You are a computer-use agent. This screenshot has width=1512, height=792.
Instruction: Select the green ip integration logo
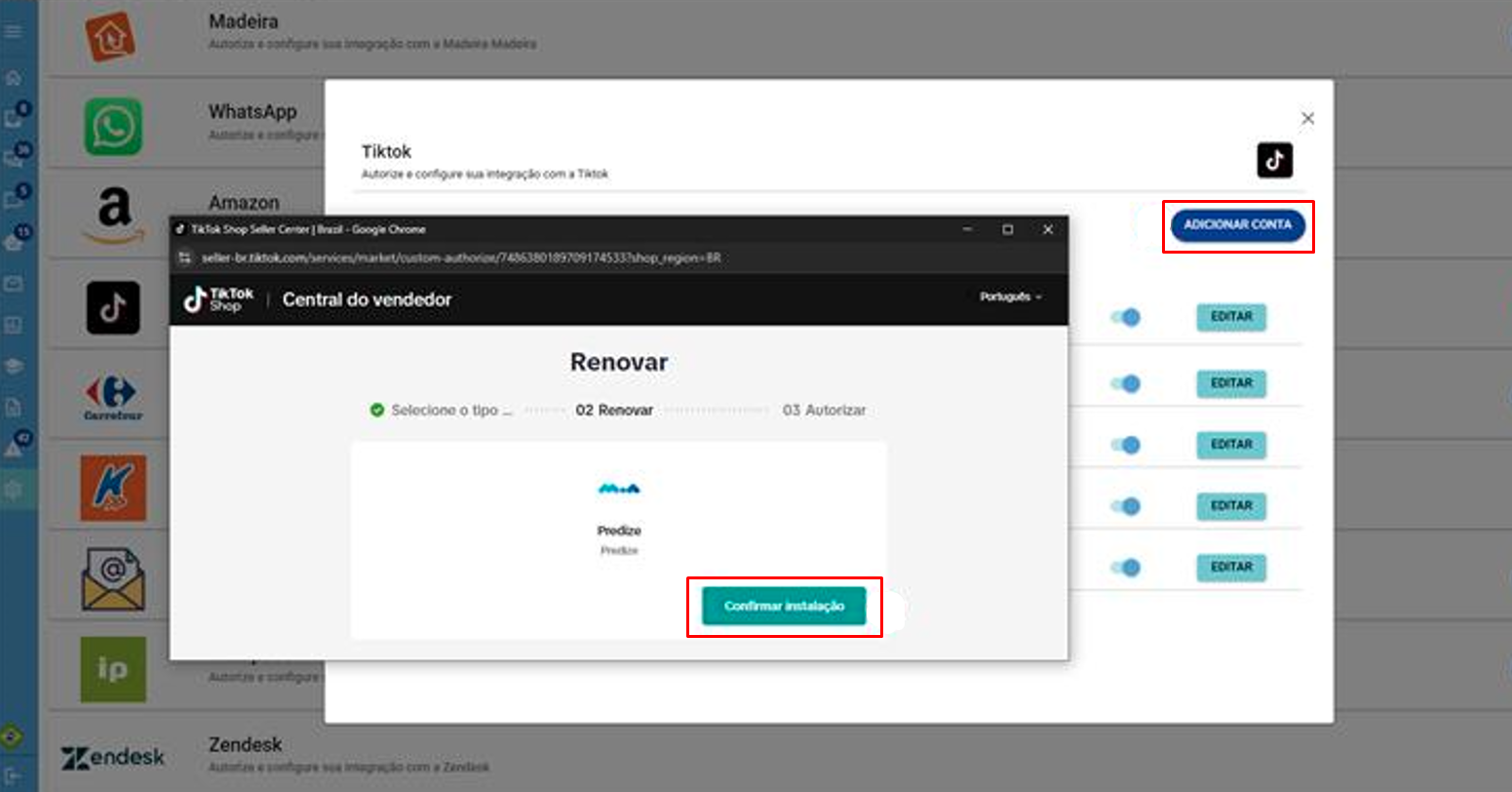(x=113, y=669)
